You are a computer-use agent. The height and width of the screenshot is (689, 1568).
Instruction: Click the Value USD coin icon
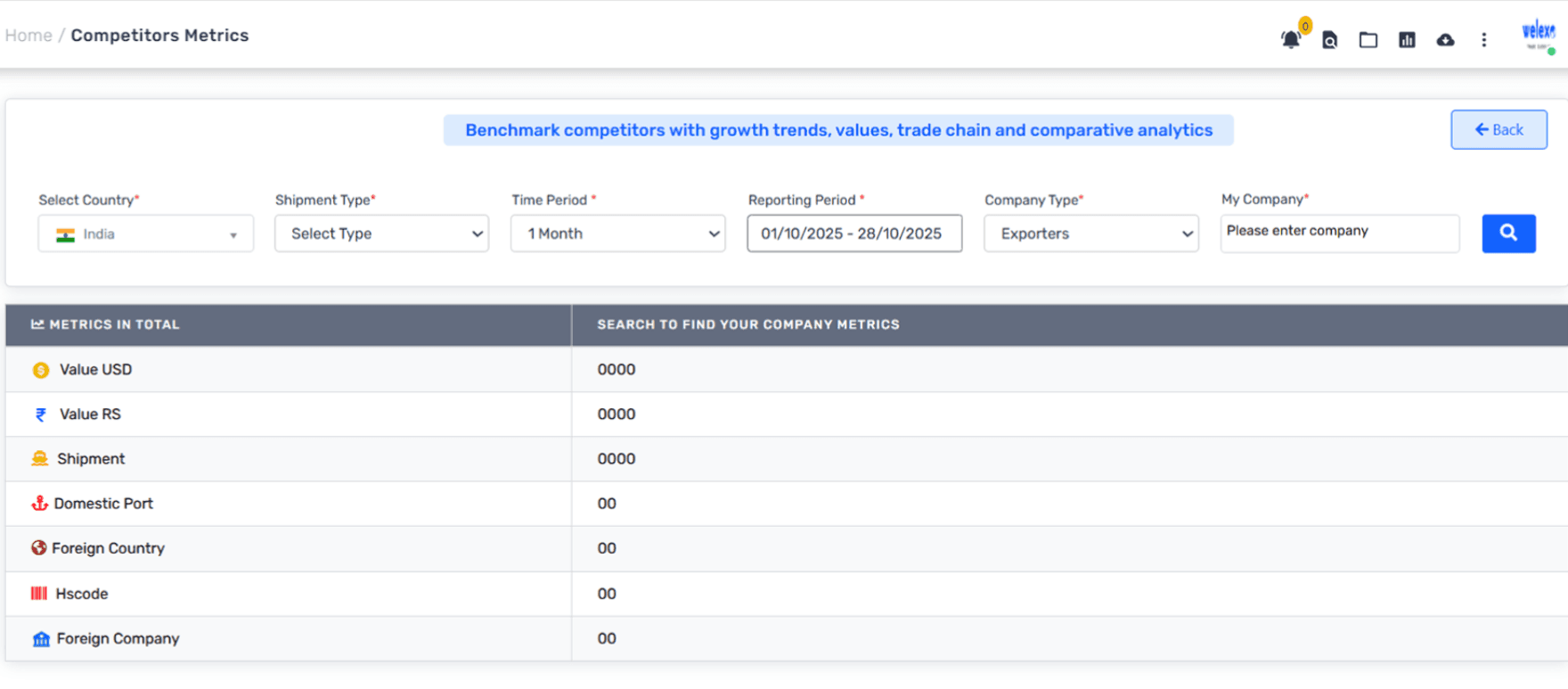coord(41,370)
